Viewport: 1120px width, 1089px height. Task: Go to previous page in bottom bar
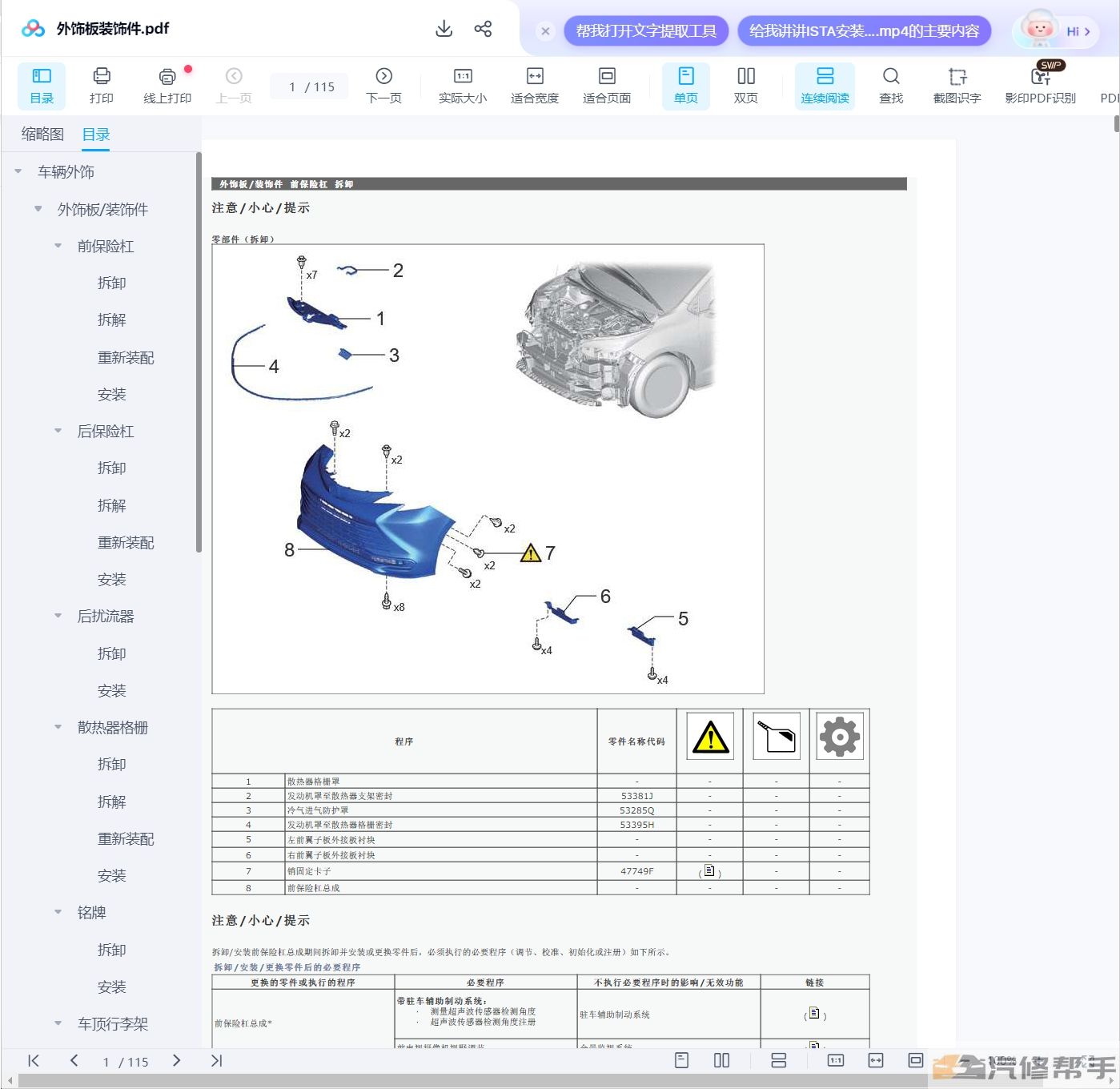74,1061
